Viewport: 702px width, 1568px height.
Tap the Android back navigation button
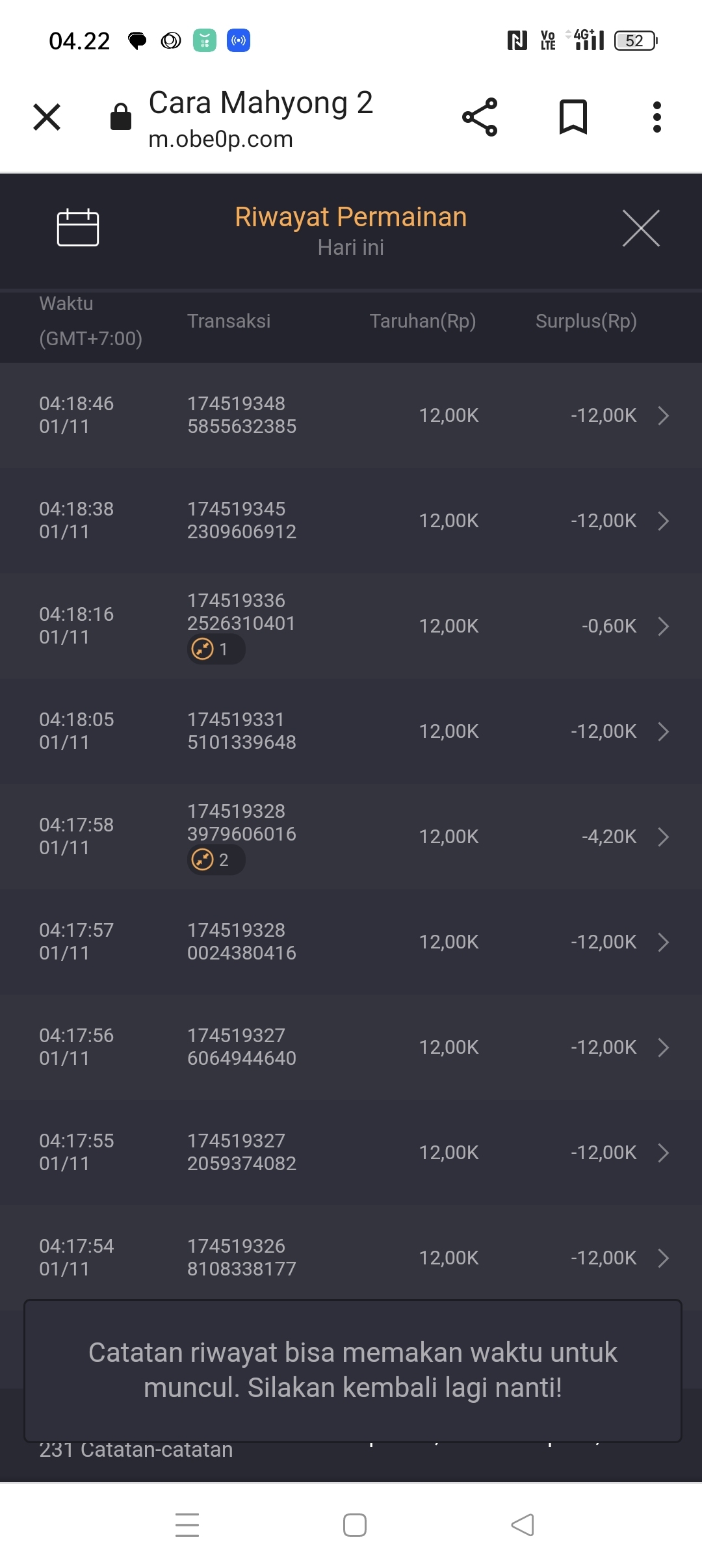point(523,1525)
